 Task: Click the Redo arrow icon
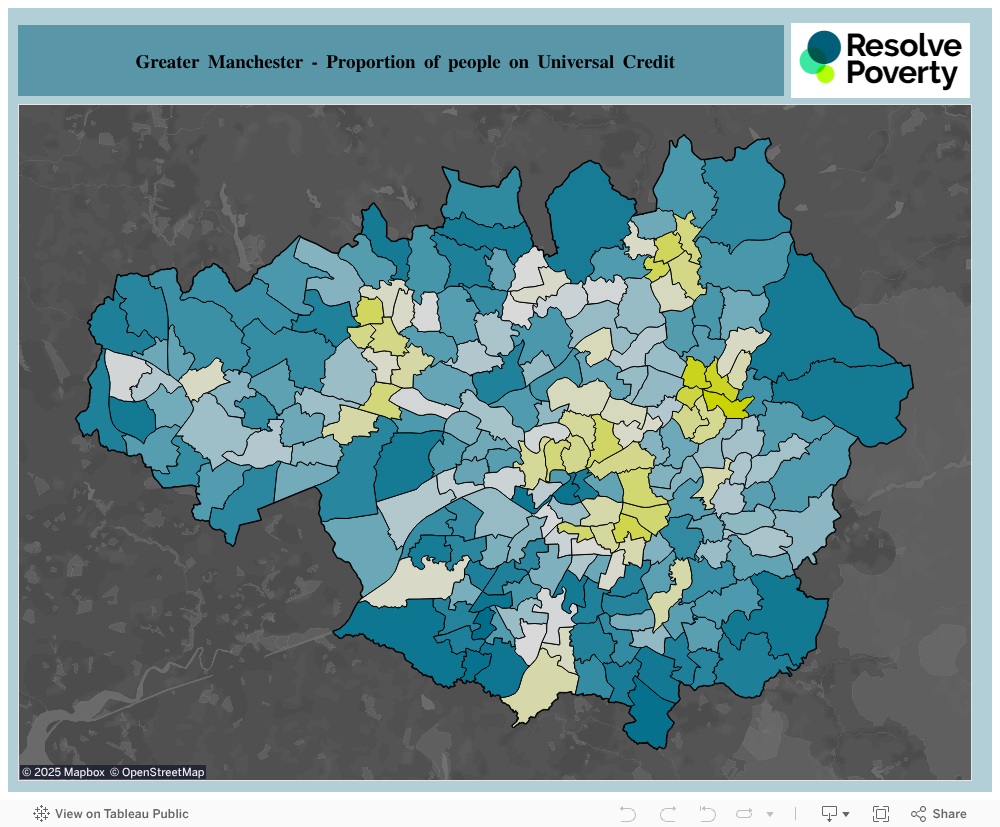[668, 814]
